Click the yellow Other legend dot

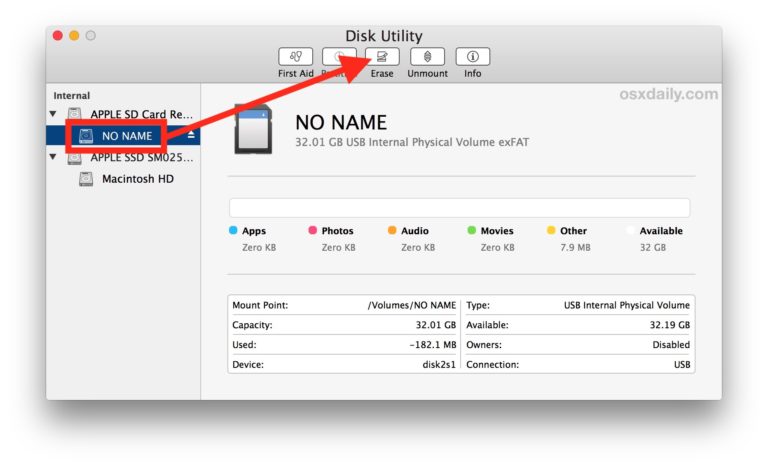tap(551, 230)
